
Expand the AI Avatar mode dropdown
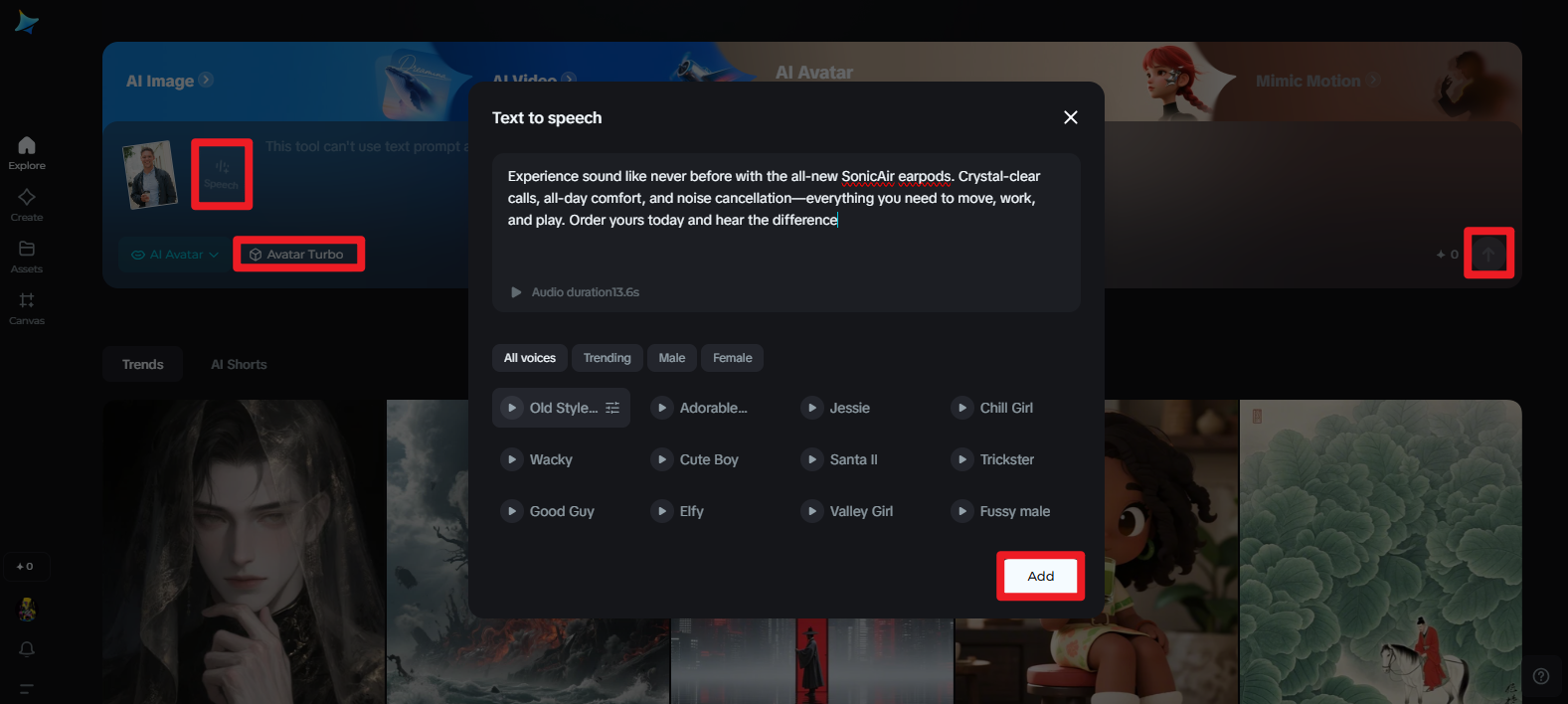[175, 255]
